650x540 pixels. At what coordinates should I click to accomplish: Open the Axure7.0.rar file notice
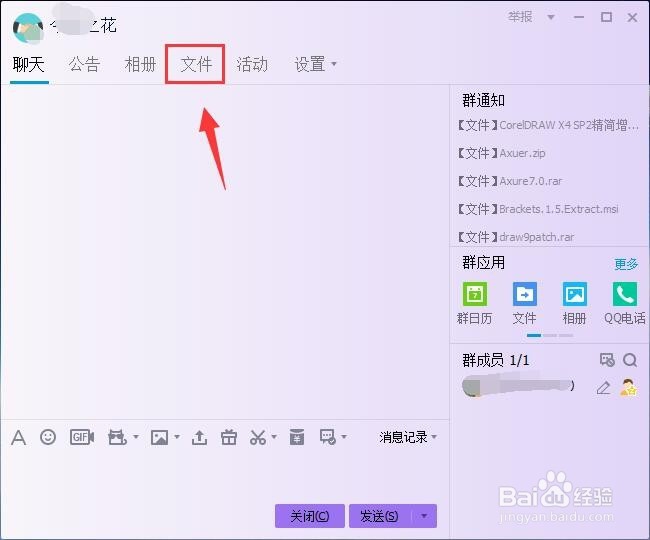510,181
